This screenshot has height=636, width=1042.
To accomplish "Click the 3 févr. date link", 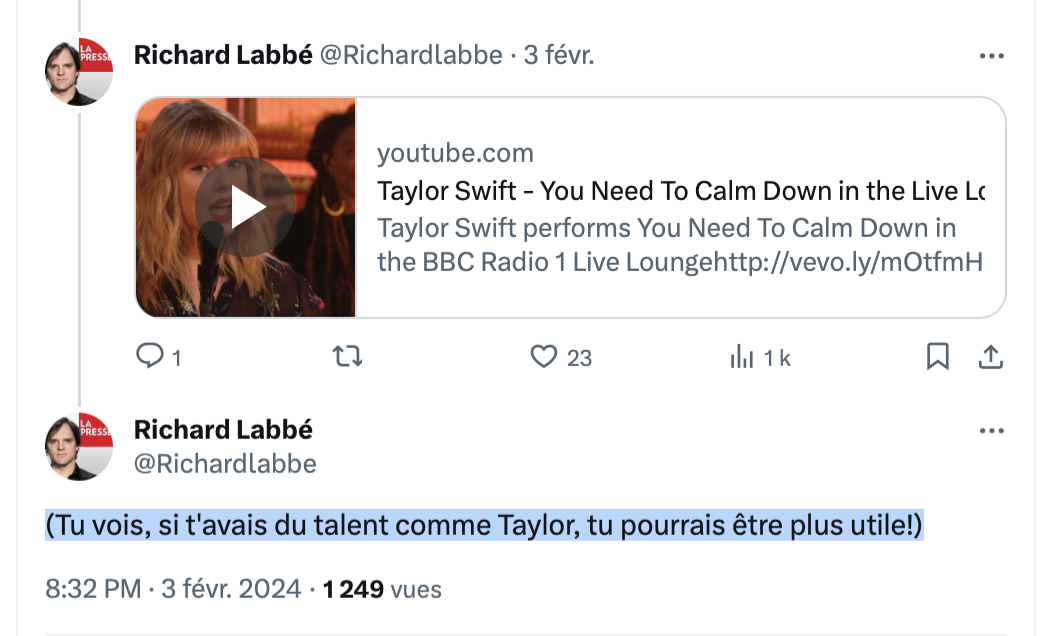I will 559,55.
